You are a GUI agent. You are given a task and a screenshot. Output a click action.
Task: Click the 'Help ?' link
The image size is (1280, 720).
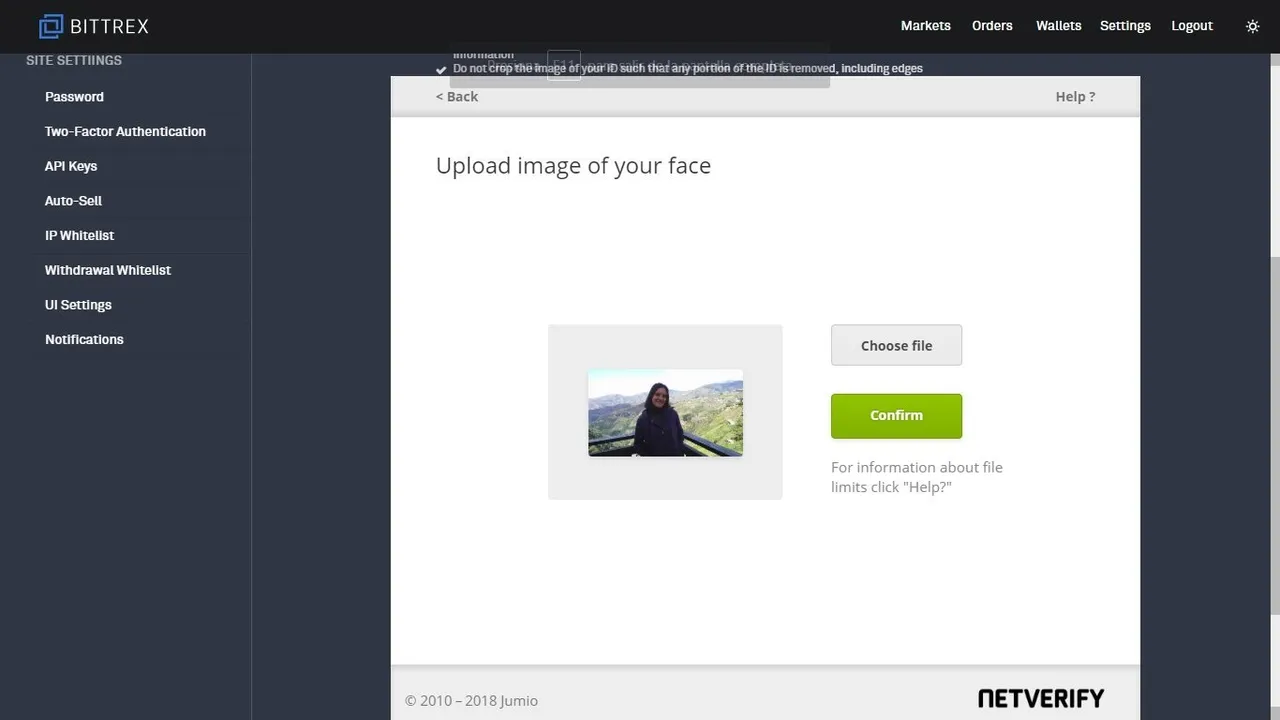pos(1075,96)
